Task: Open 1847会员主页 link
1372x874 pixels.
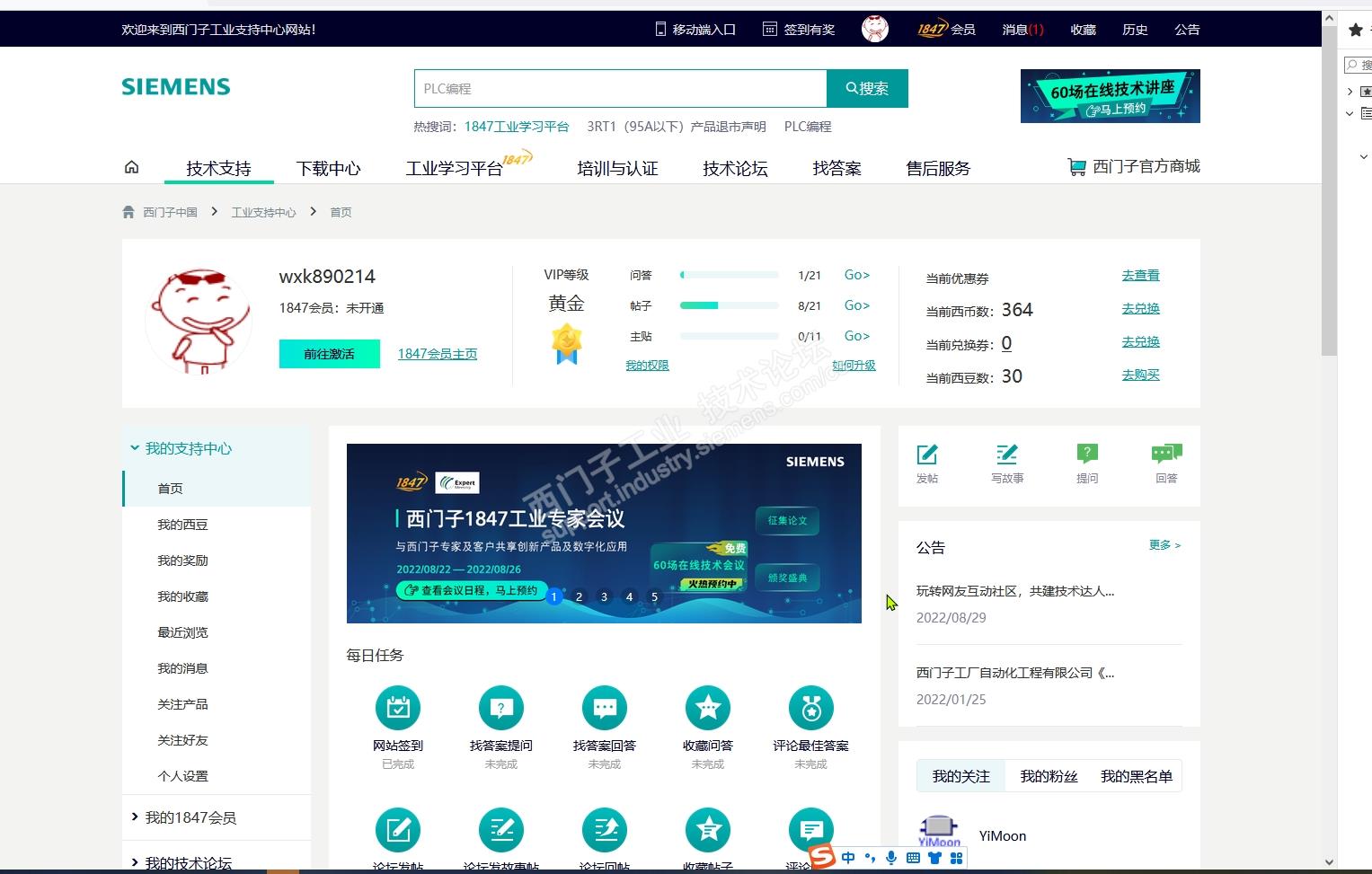Action: (x=438, y=354)
